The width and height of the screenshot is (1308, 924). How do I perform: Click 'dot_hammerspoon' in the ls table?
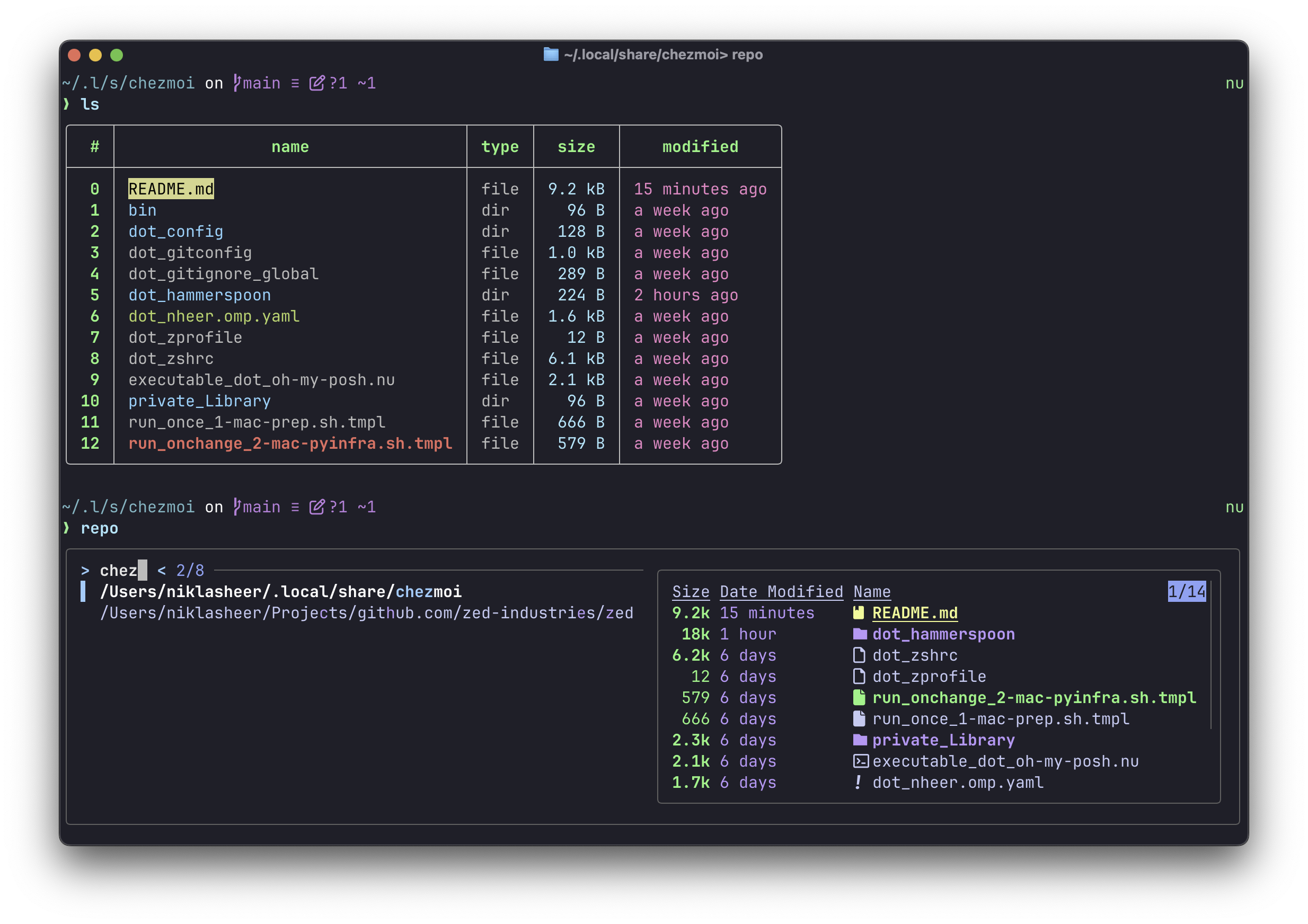(x=199, y=295)
